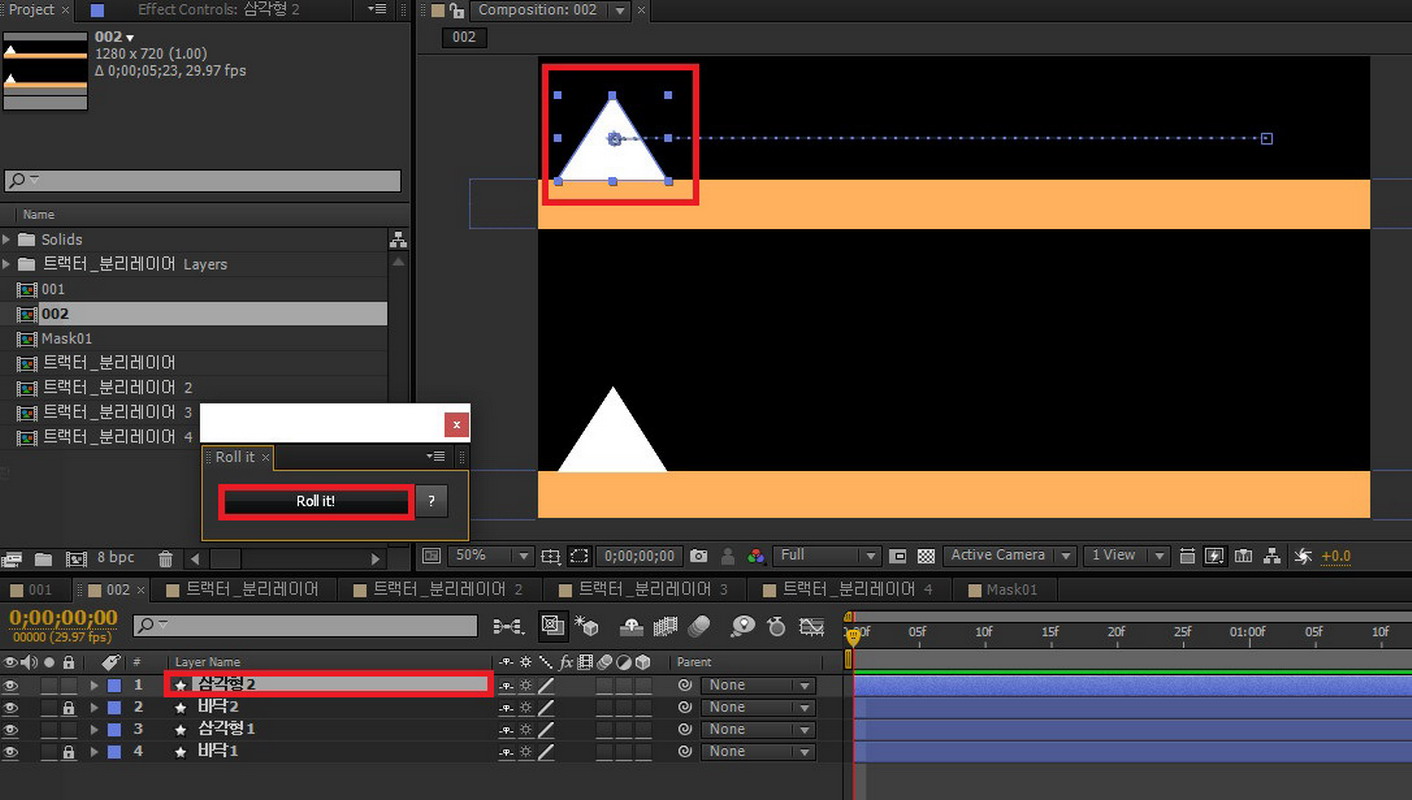Image resolution: width=1412 pixels, height=800 pixels.
Task: Expand the Solids folder in Project panel
Action: point(8,240)
